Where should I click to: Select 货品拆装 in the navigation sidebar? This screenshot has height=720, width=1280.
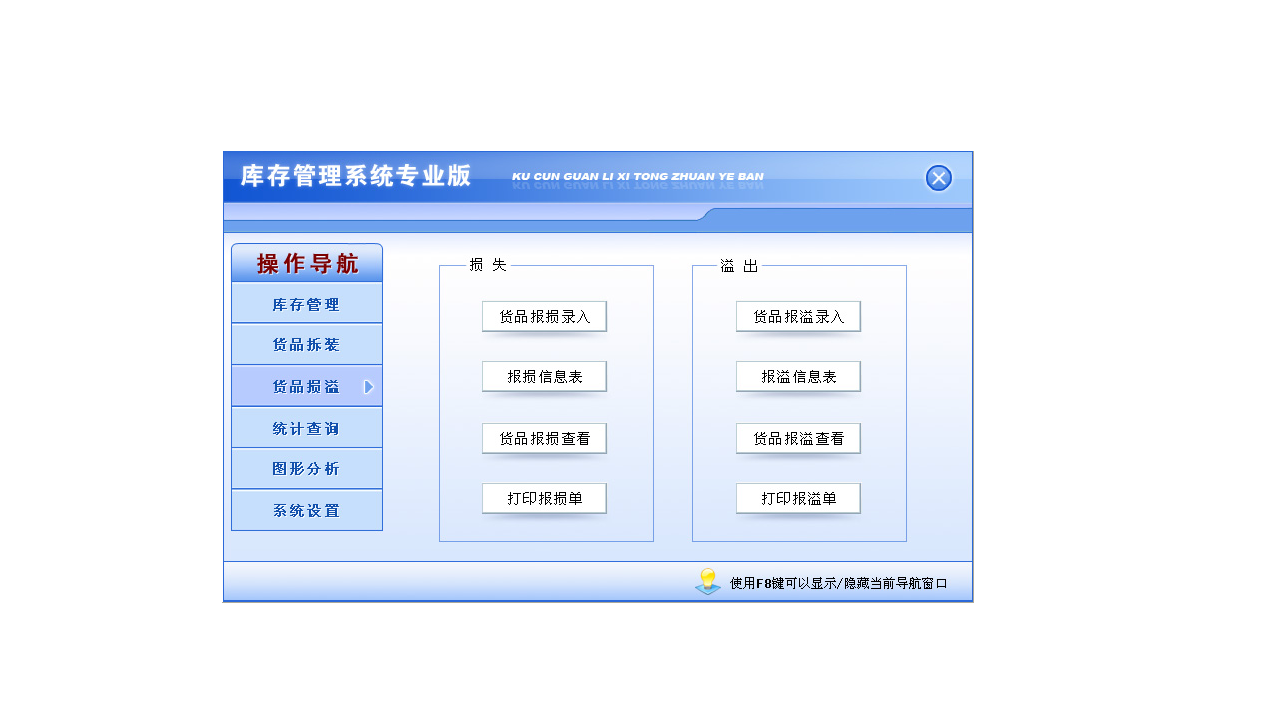click(306, 343)
